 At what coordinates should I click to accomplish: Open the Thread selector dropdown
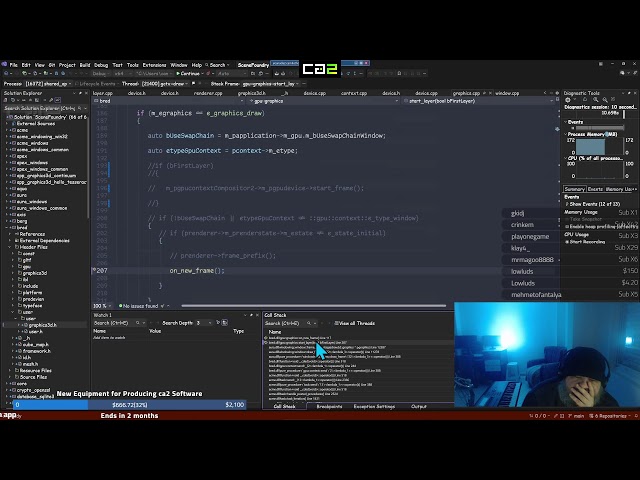click(x=165, y=84)
